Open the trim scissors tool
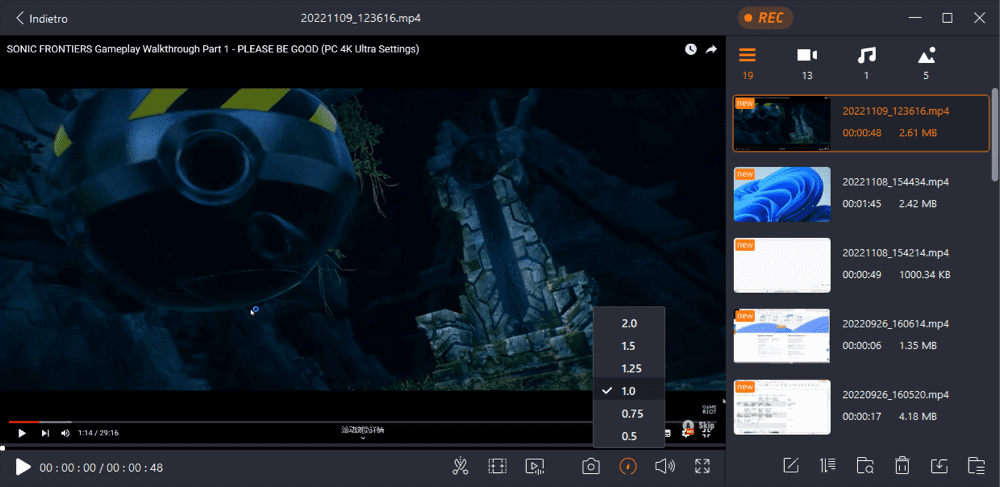The width and height of the screenshot is (1000, 487). tap(460, 467)
